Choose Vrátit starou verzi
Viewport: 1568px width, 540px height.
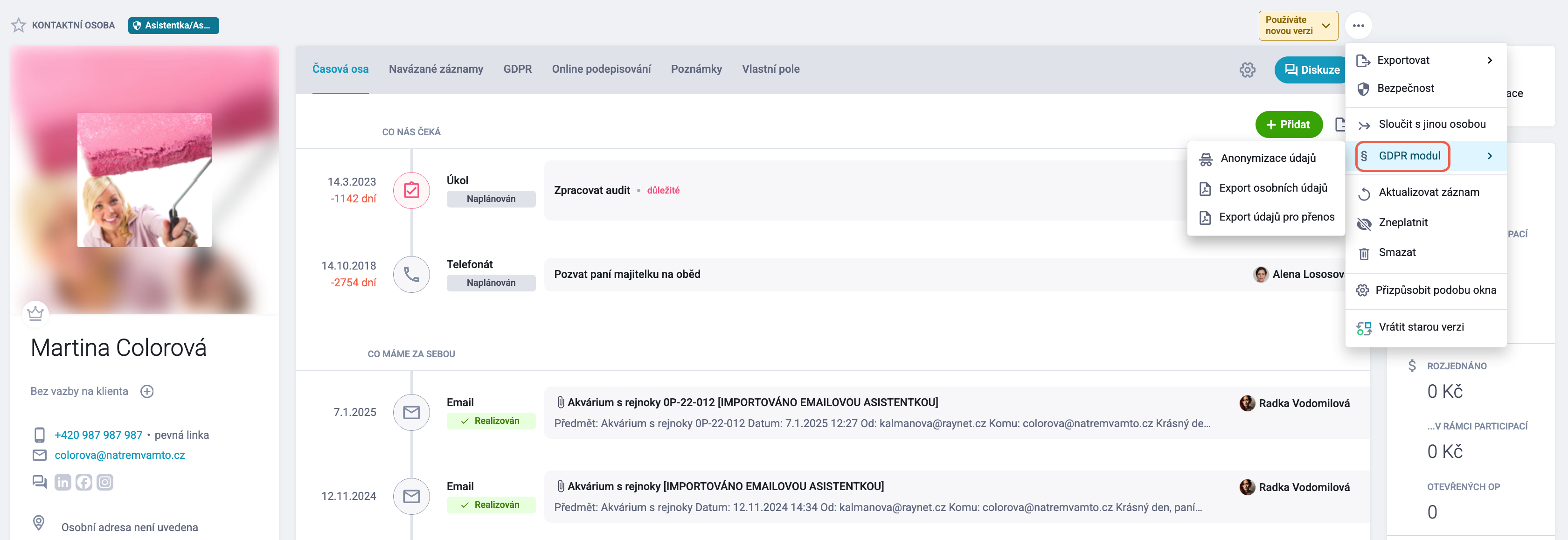1426,327
